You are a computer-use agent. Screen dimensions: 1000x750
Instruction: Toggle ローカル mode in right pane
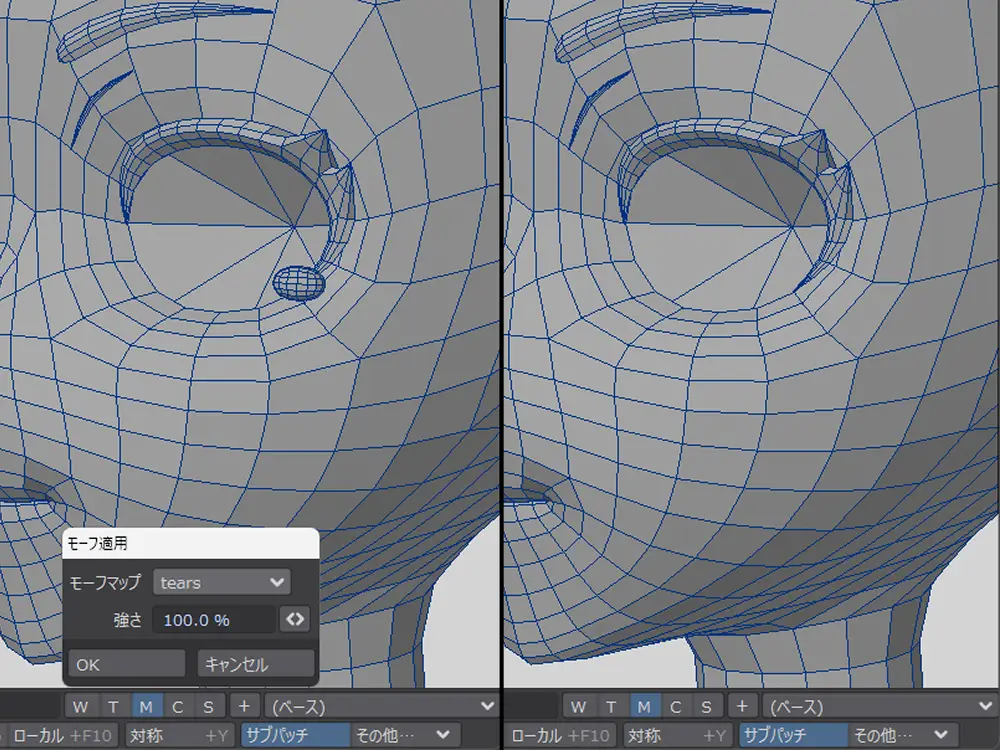[x=558, y=736]
